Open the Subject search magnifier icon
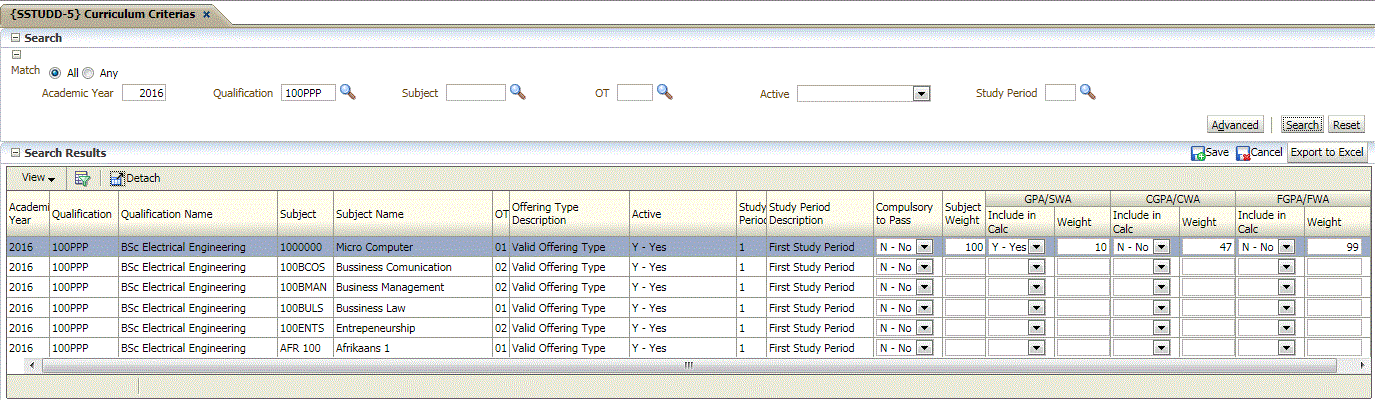This screenshot has height=400, width=1375. pos(518,92)
